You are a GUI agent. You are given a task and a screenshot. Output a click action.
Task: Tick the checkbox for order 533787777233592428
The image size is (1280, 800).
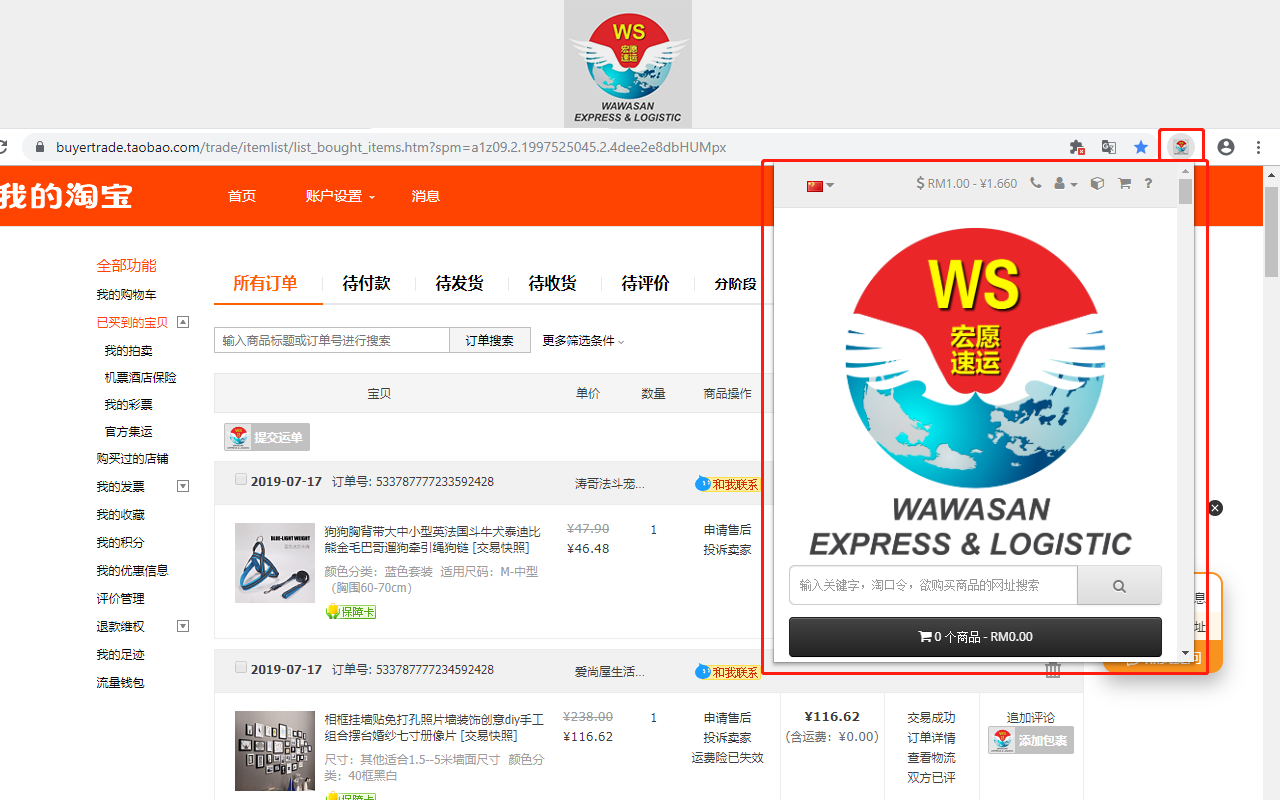click(x=241, y=480)
